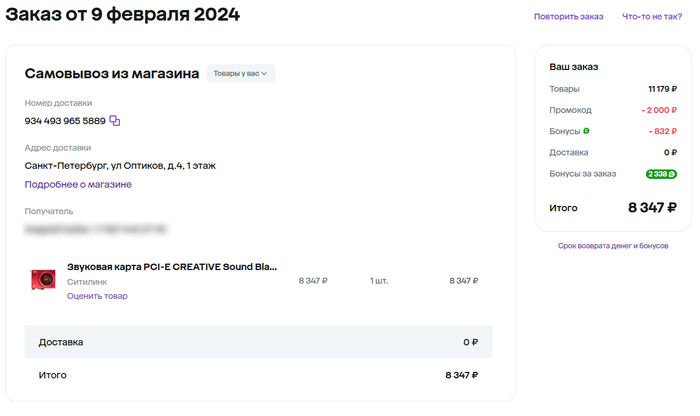Click the green 2 338 bonus badge
Image resolution: width=700 pixels, height=416 pixels.
660,174
